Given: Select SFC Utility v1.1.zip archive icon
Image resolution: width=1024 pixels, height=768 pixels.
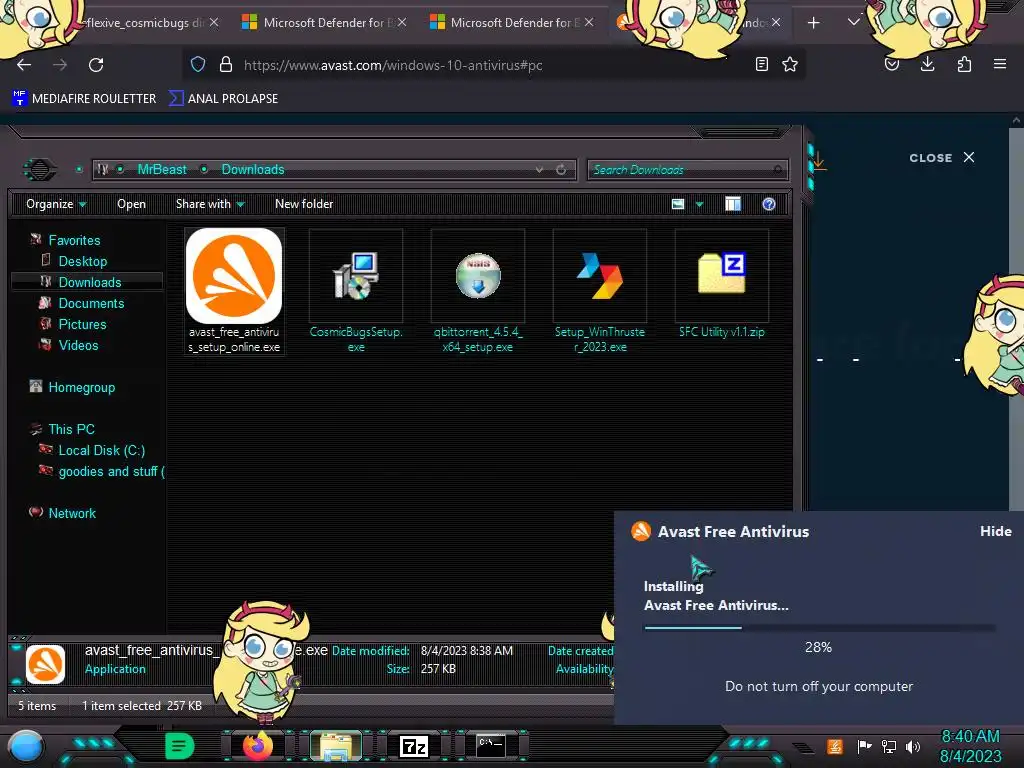Looking at the screenshot, I should (x=722, y=273).
